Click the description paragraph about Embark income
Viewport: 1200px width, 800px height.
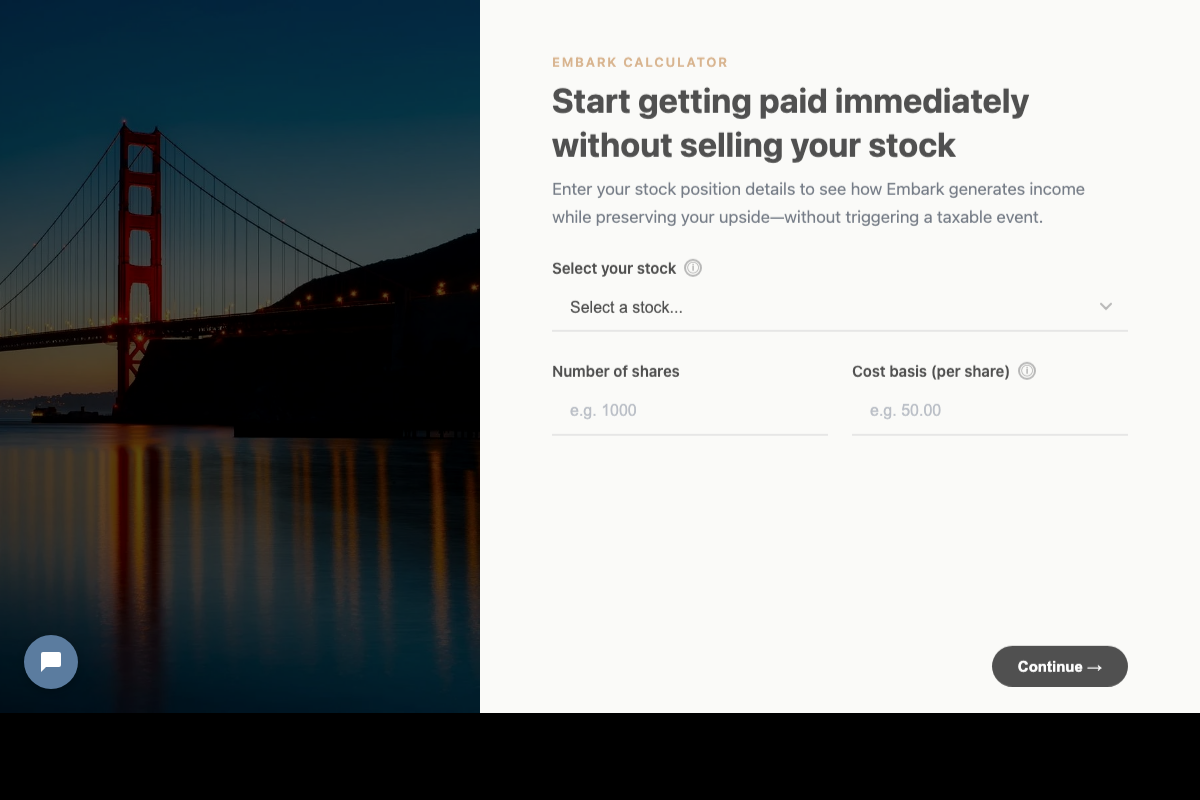pyautogui.click(x=818, y=203)
